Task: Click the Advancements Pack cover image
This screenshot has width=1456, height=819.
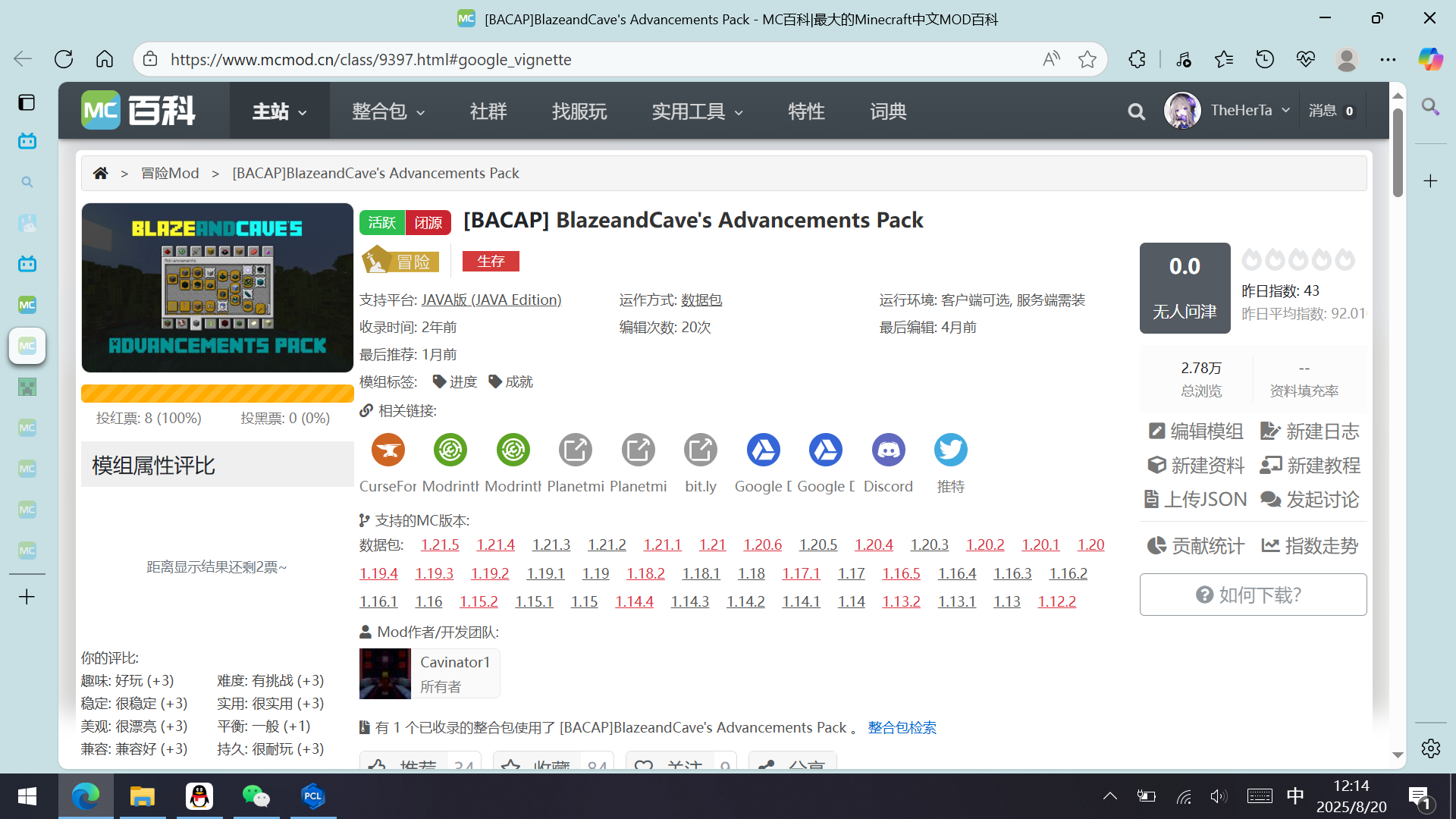Action: tap(218, 287)
